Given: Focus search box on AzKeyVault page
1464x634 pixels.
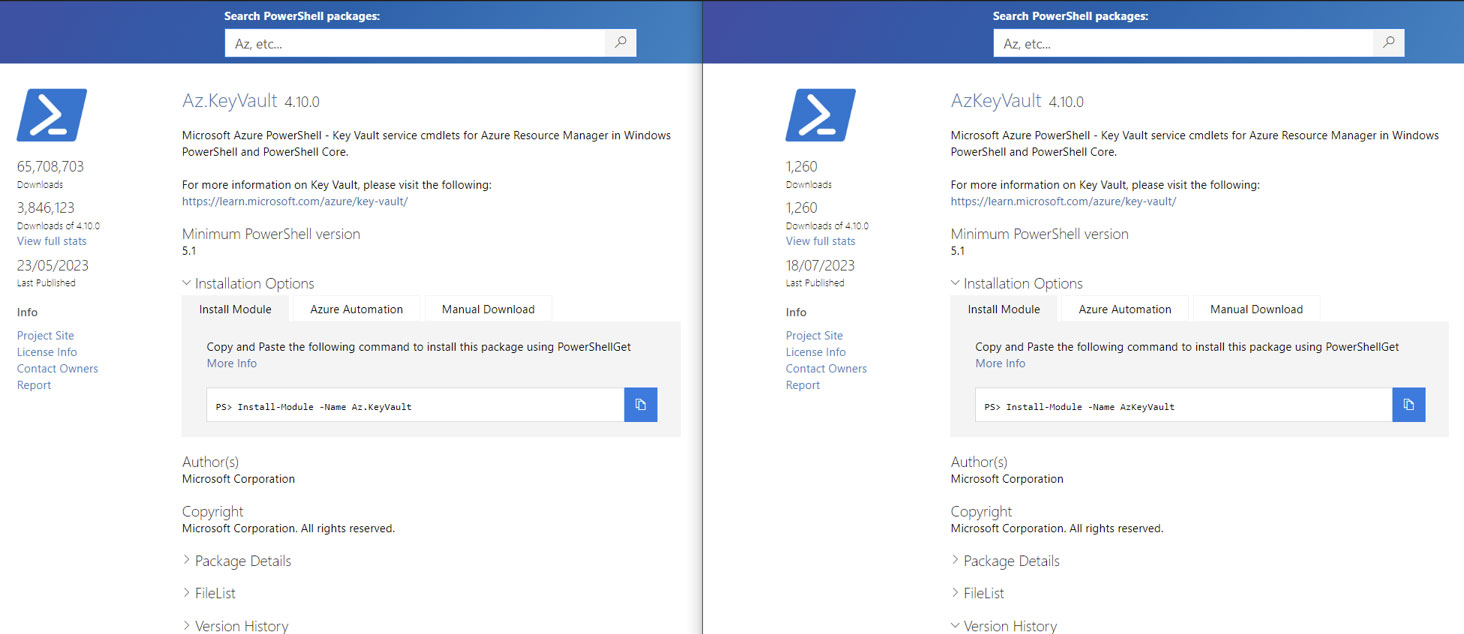Looking at the screenshot, I should click(1183, 43).
